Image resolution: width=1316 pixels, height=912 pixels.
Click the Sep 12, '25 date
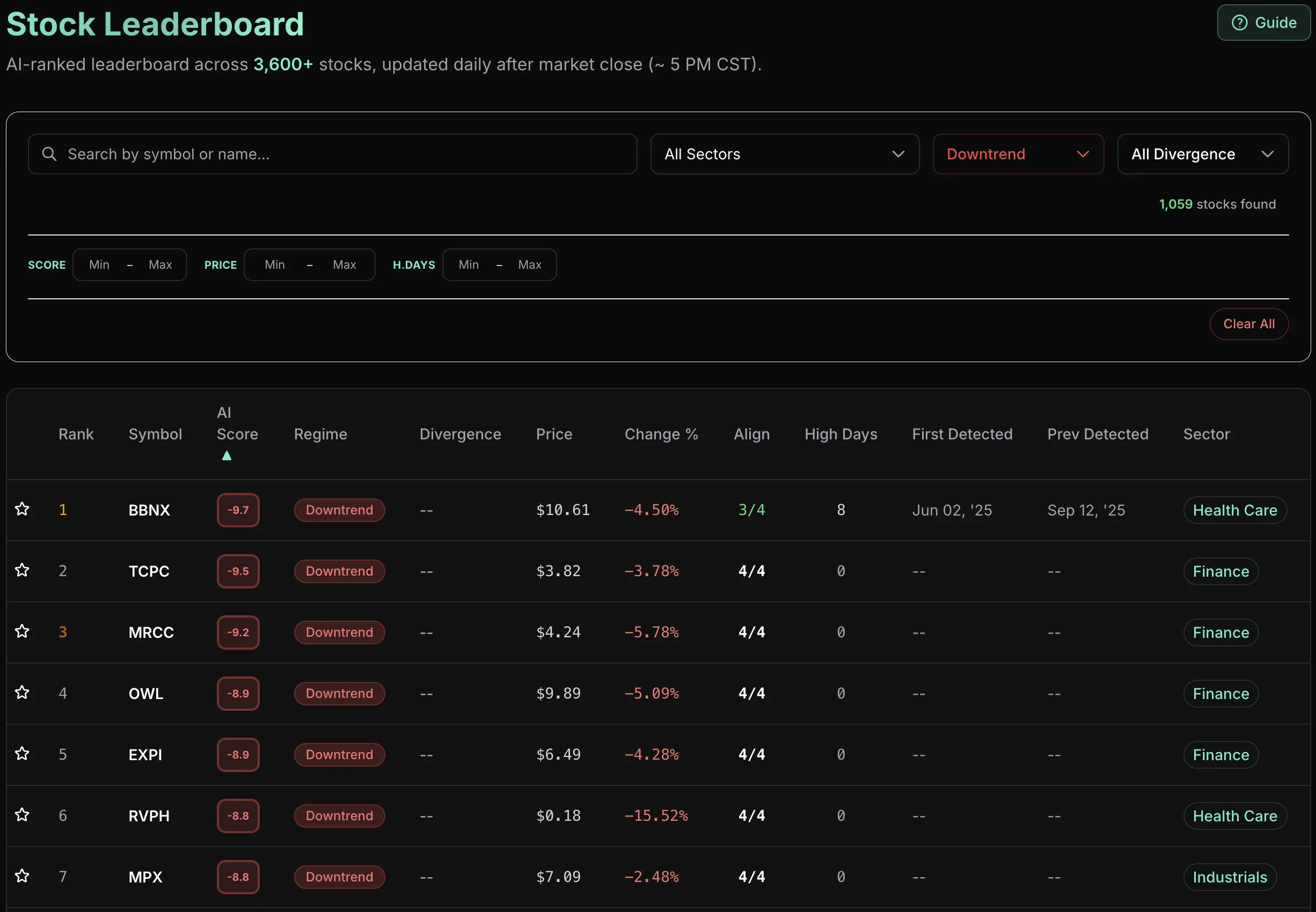click(x=1086, y=510)
